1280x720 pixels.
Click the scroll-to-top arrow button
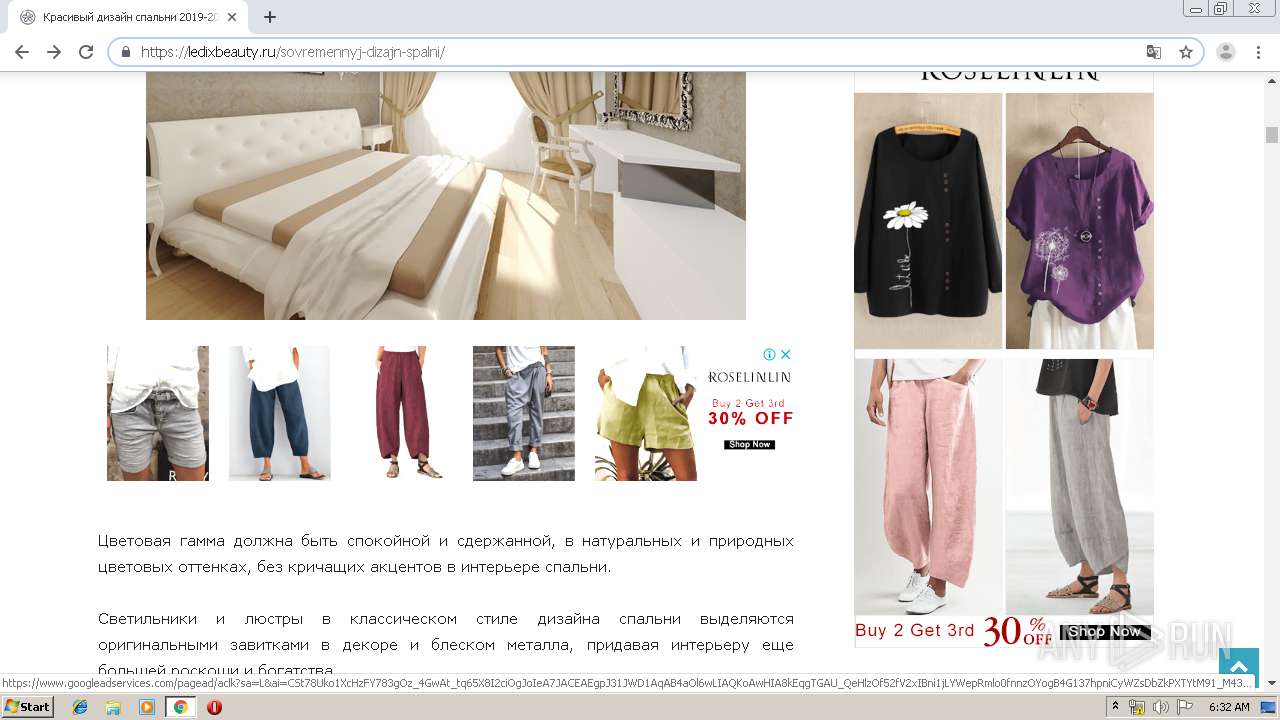pos(1238,667)
